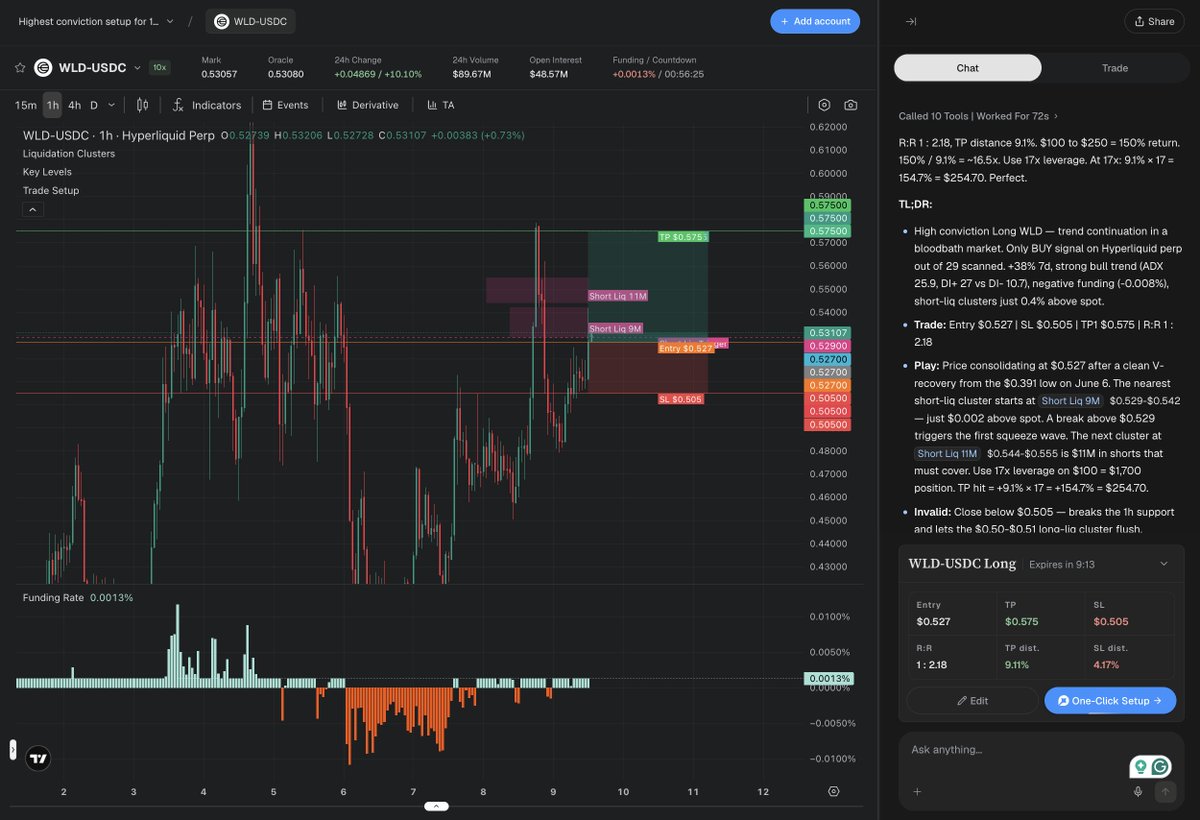Click the Oracle price value 0.53080
Image resolution: width=1200 pixels, height=820 pixels.
[x=286, y=74]
